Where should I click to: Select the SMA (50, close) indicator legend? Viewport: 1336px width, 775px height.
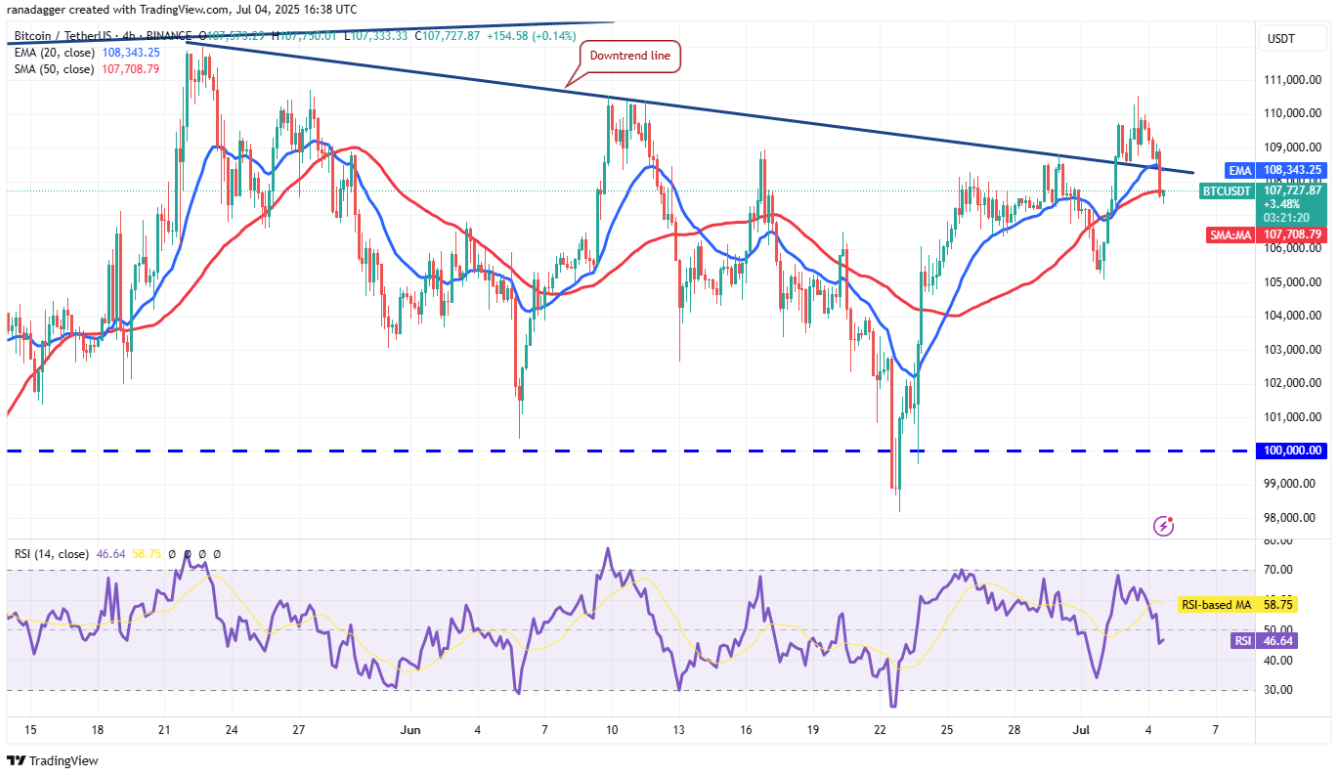[53, 69]
